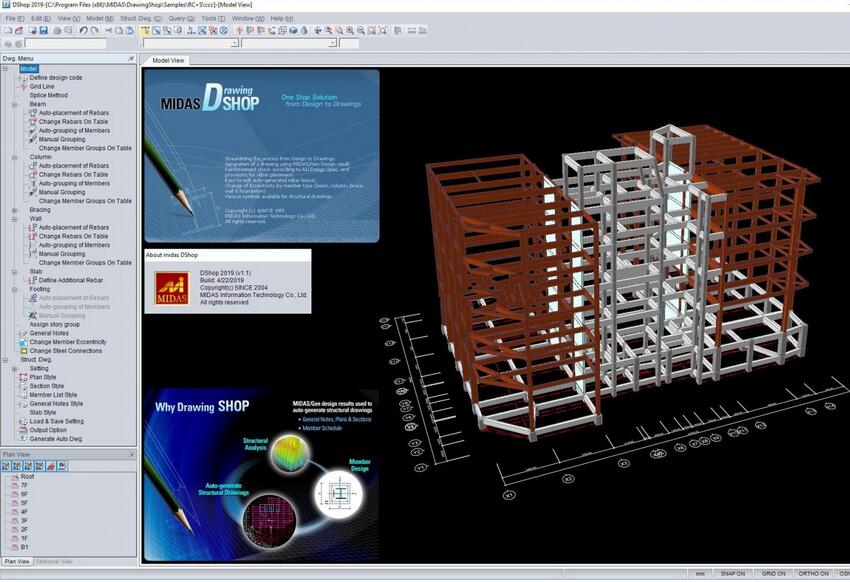
Task: Click the last Plan View toolbar icon
Action: [x=62, y=466]
